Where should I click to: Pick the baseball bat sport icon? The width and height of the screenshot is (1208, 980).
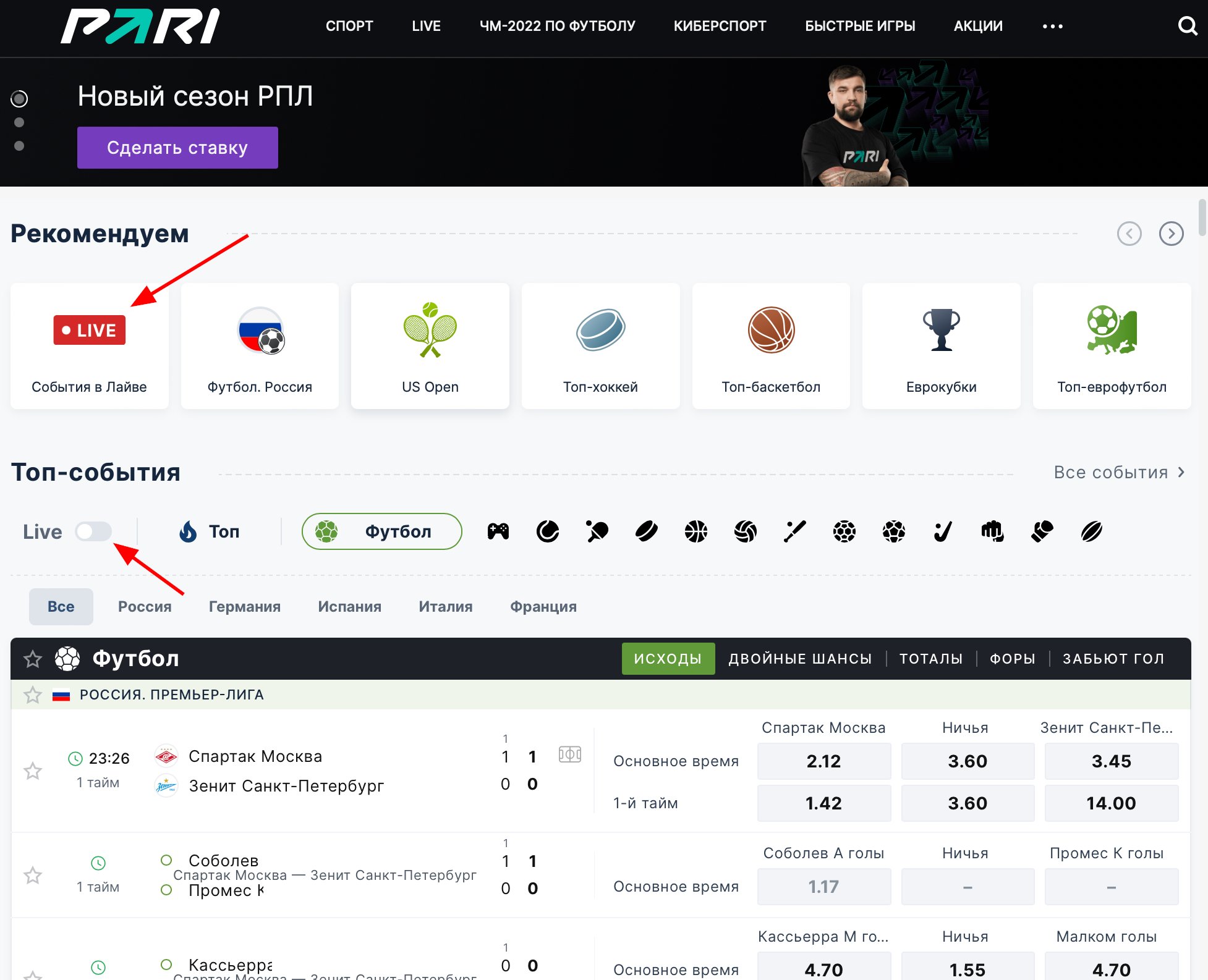(795, 531)
